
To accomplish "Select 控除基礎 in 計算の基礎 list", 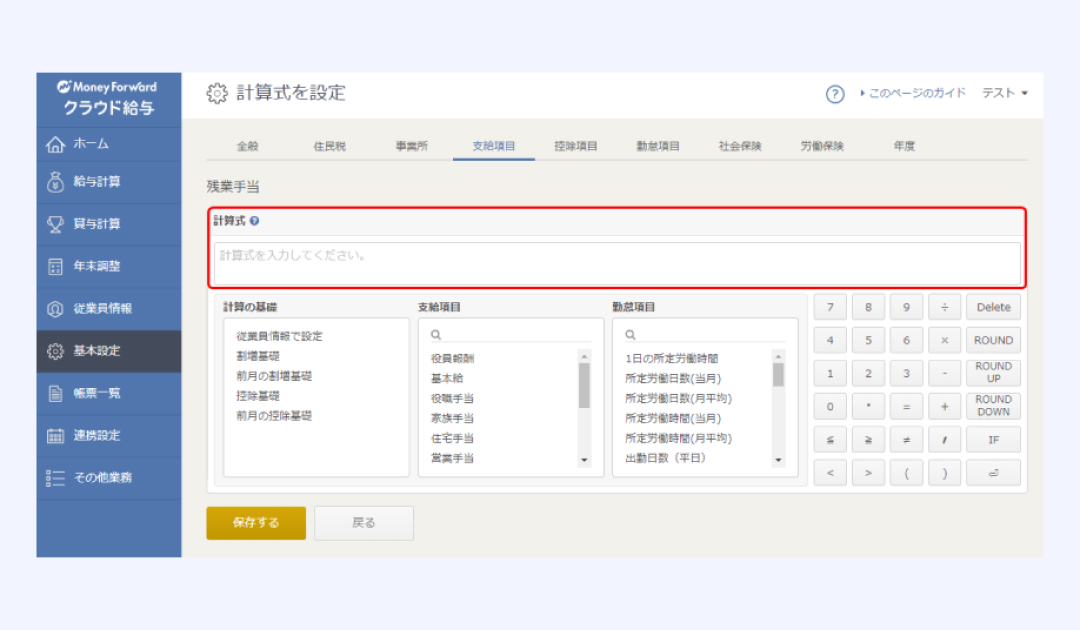I will tap(258, 396).
